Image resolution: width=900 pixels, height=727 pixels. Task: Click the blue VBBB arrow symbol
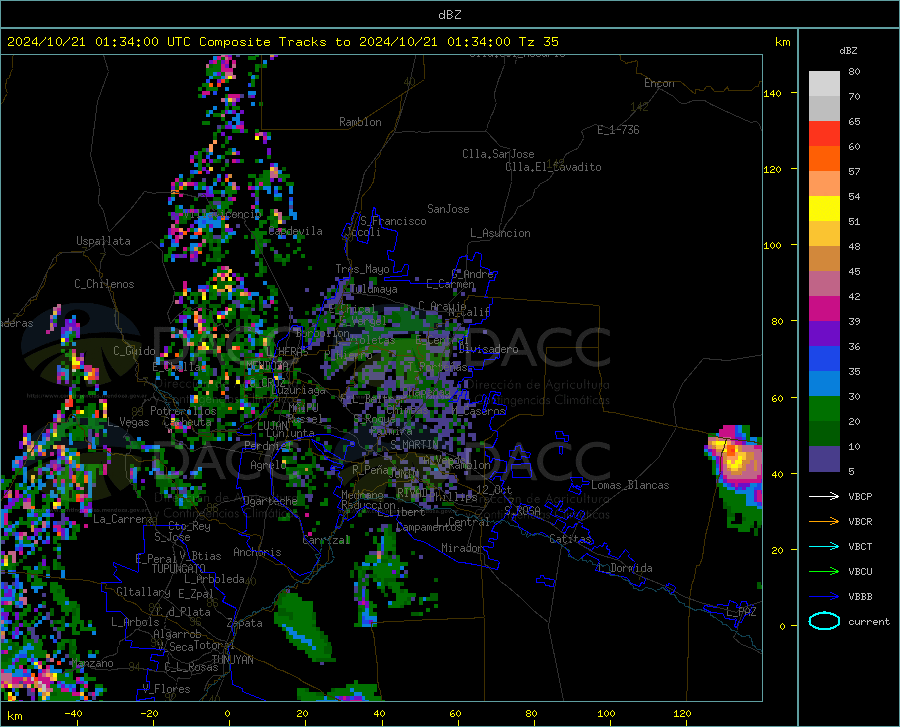[x=824, y=597]
